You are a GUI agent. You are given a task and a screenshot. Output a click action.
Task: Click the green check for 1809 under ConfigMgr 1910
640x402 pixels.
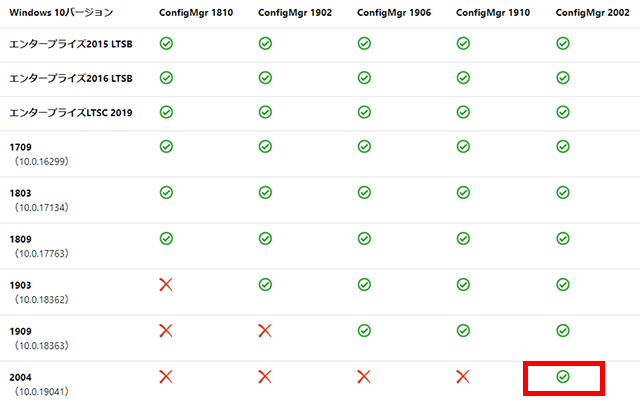tap(463, 238)
